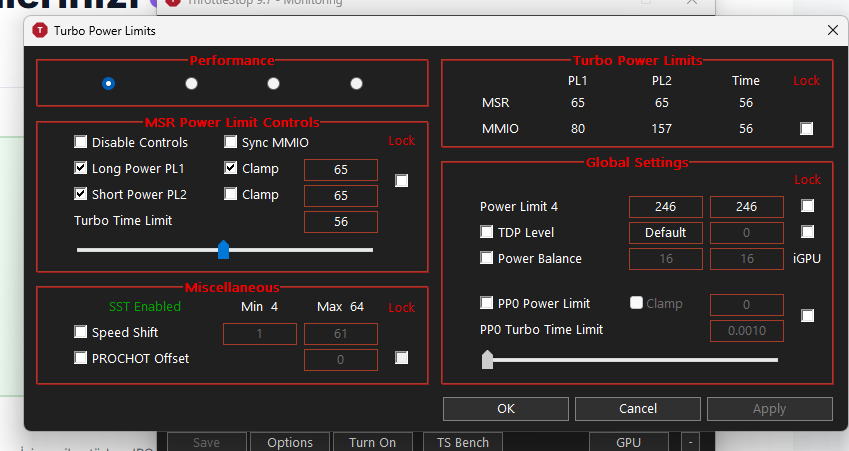
Task: Click Save in the ThrottleStop window
Action: click(x=206, y=442)
